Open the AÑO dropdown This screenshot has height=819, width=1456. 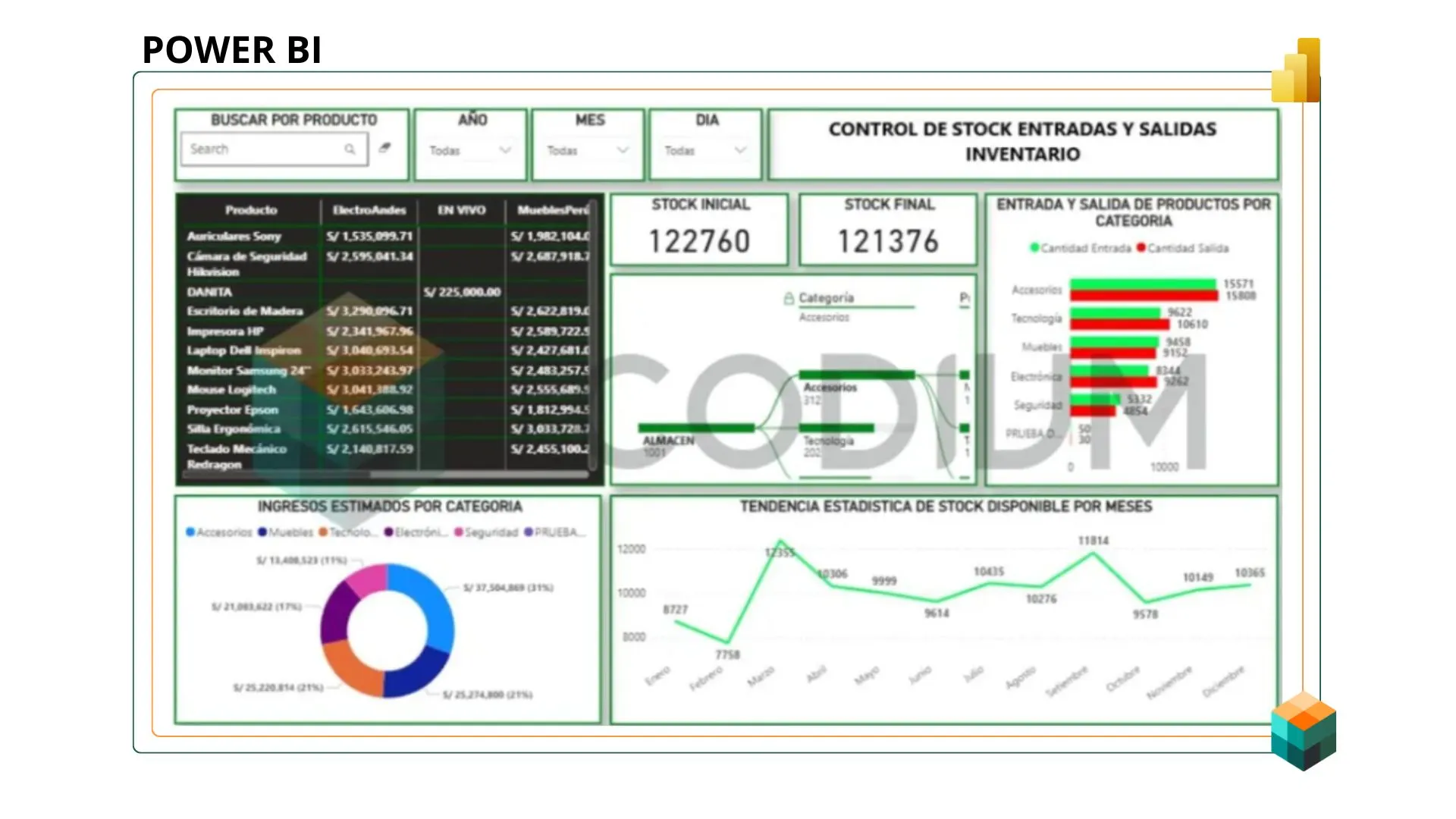pos(504,150)
